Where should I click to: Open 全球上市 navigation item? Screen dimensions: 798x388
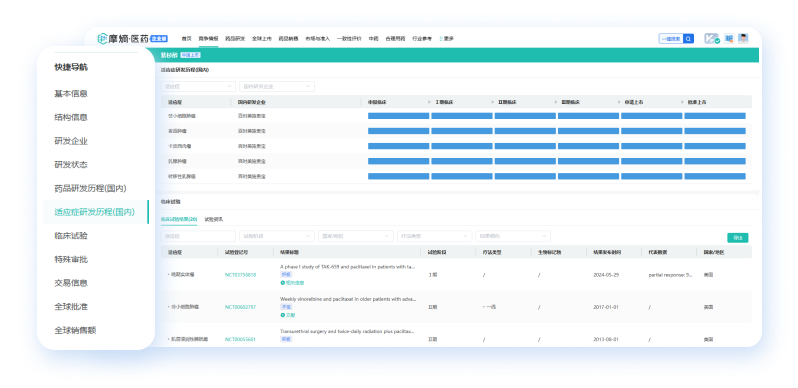tap(262, 39)
